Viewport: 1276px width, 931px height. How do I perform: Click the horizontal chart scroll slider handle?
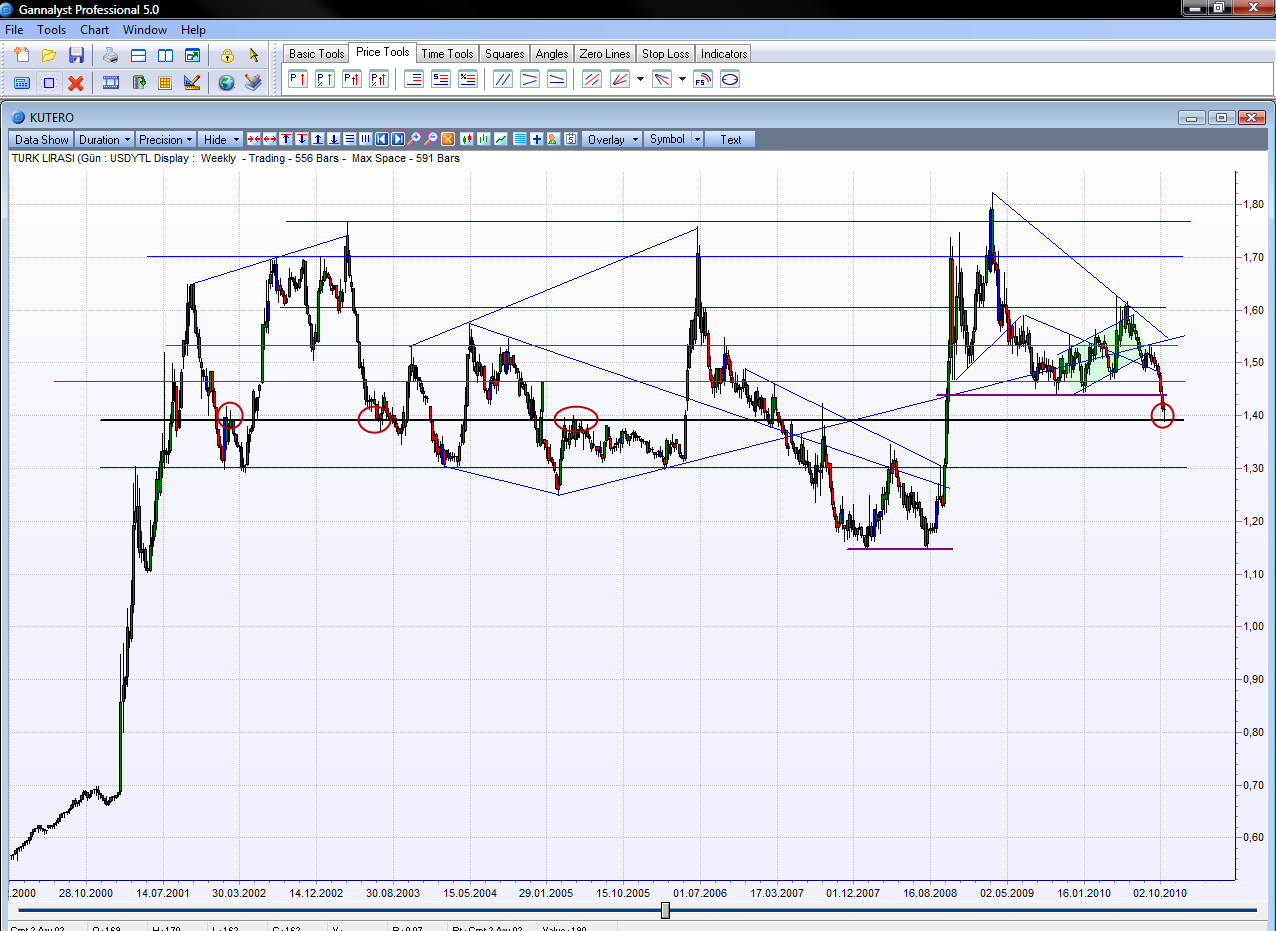pos(665,910)
